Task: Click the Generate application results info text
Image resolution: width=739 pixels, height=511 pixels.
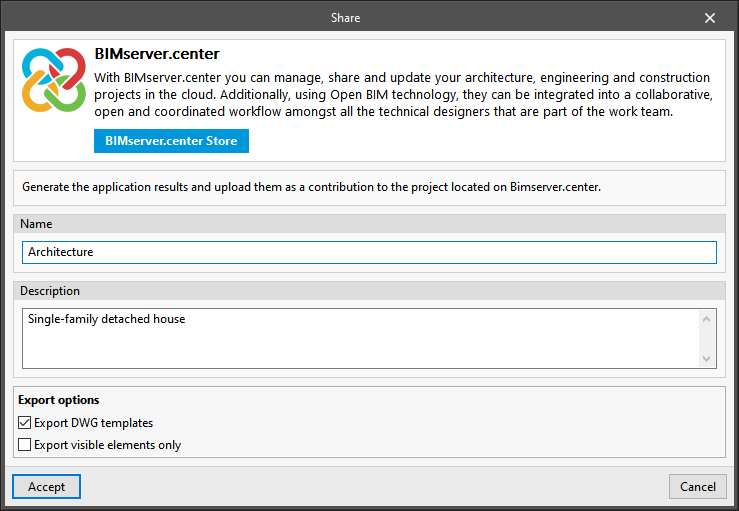Action: pyautogui.click(x=311, y=187)
